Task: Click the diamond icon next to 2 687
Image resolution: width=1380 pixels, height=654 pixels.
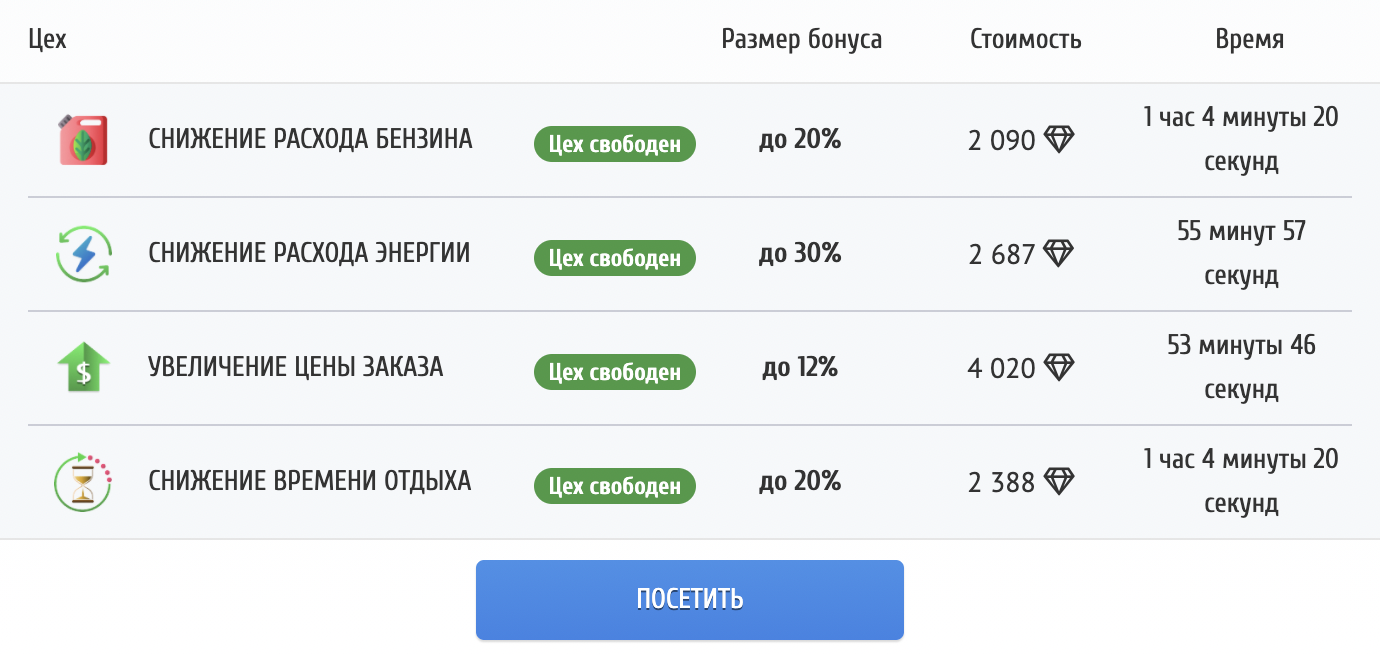Action: (x=1059, y=253)
